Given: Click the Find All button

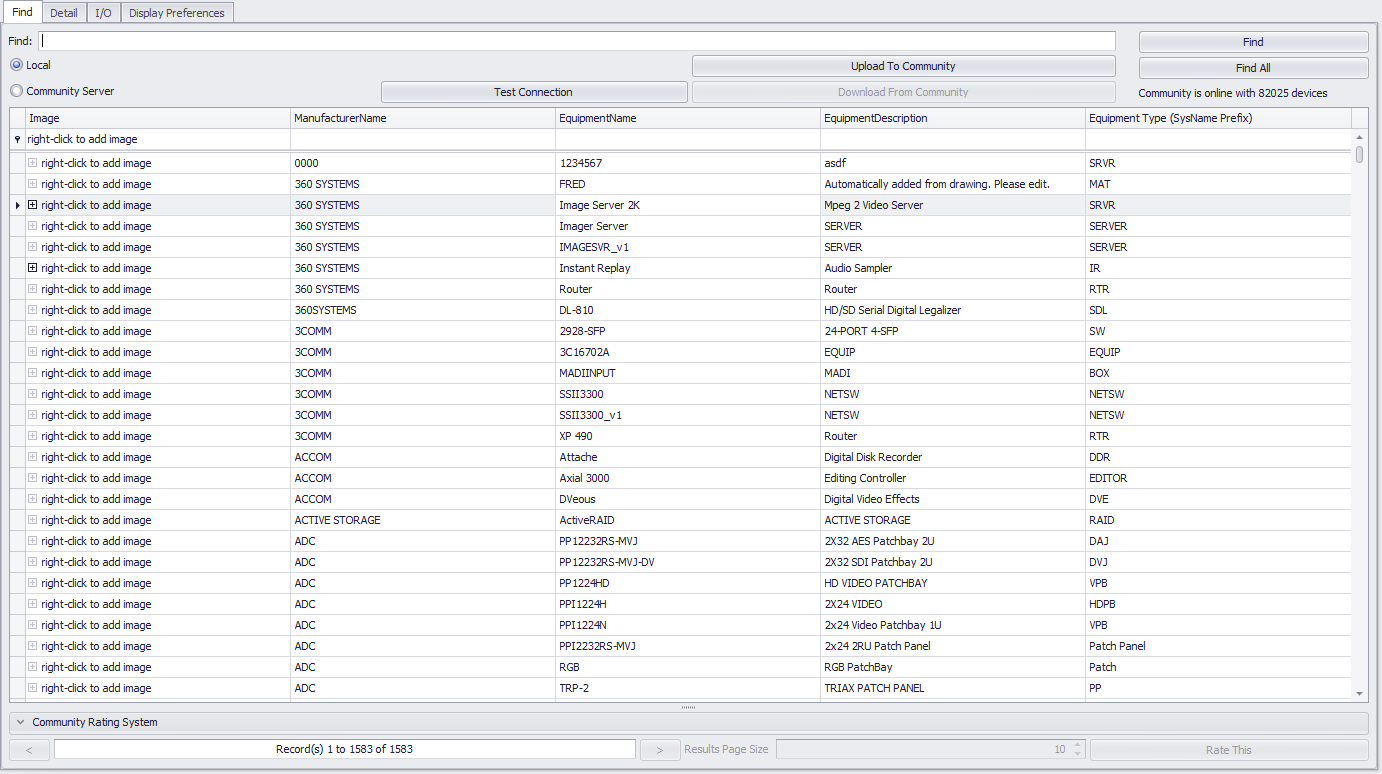Looking at the screenshot, I should click(1253, 68).
